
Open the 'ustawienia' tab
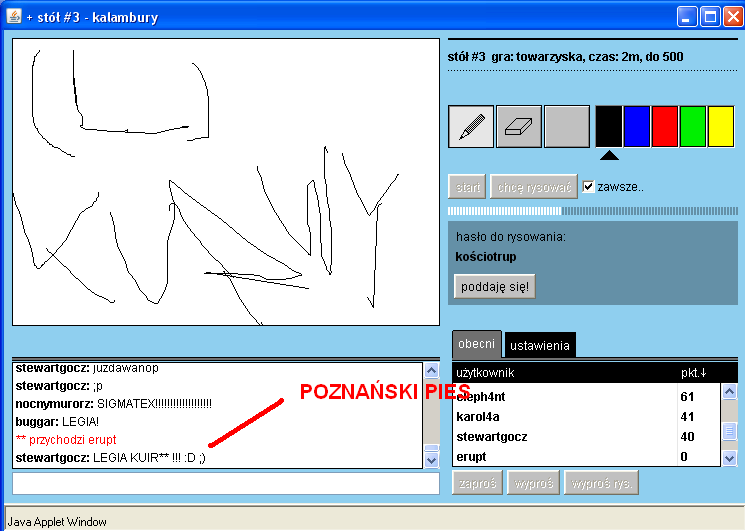540,345
